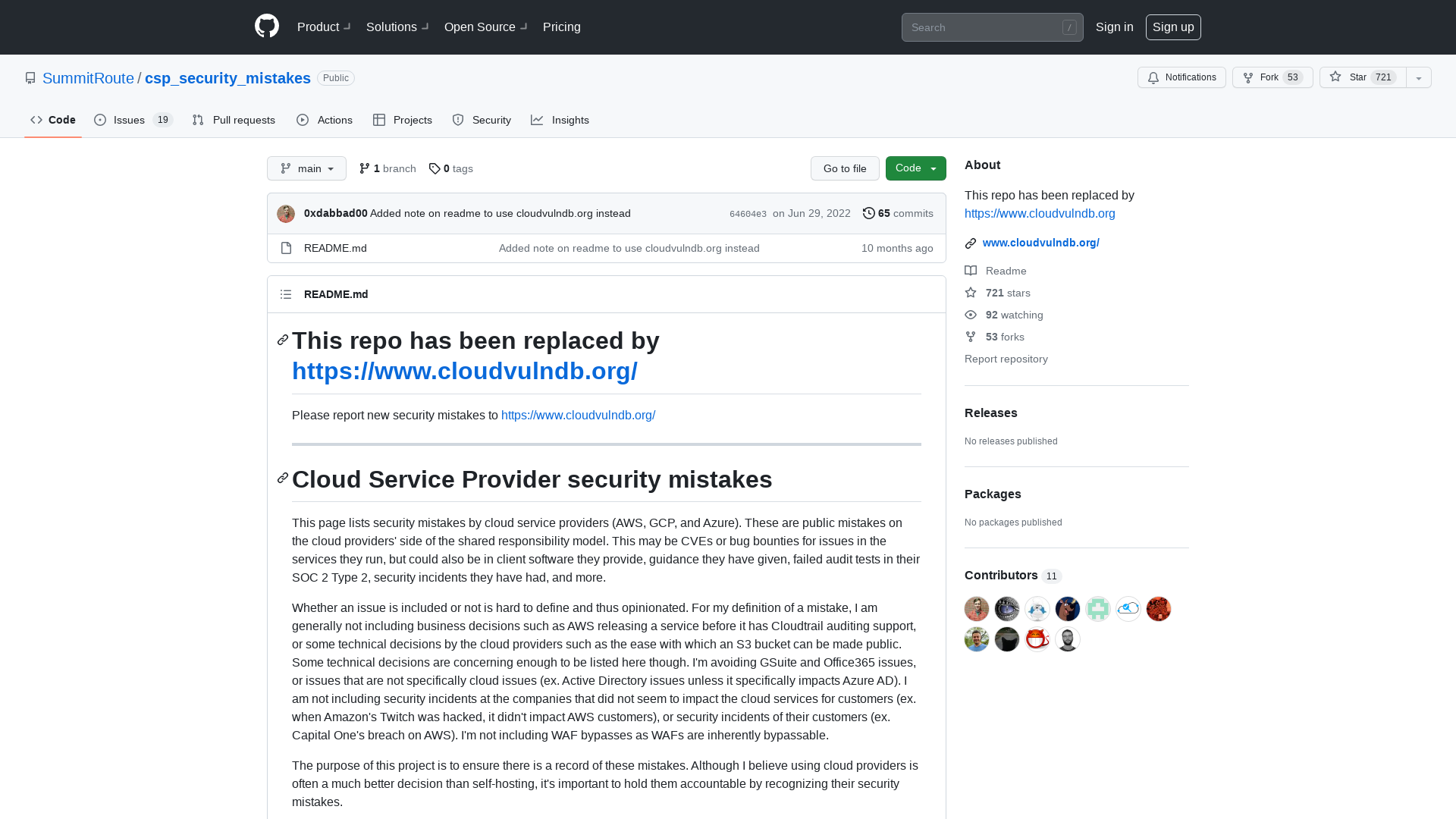Open commit hash 64604e3
The image size is (1456, 819).
pyautogui.click(x=748, y=214)
